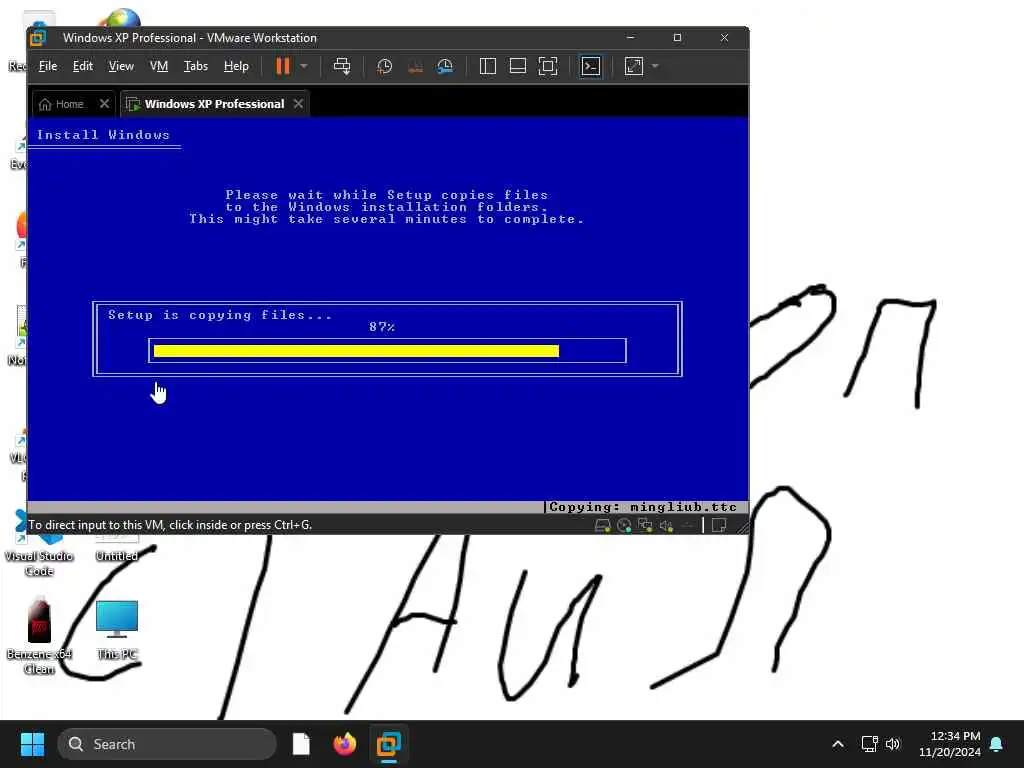Click the 'To direct input to this VM' hint text

click(170, 525)
